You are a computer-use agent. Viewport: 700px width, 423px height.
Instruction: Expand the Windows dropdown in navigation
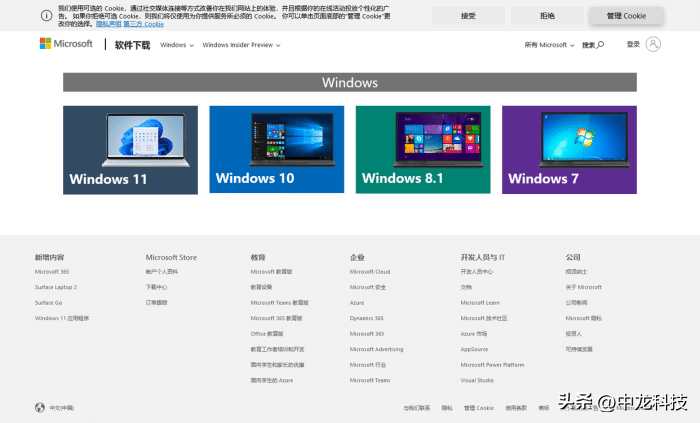177,45
